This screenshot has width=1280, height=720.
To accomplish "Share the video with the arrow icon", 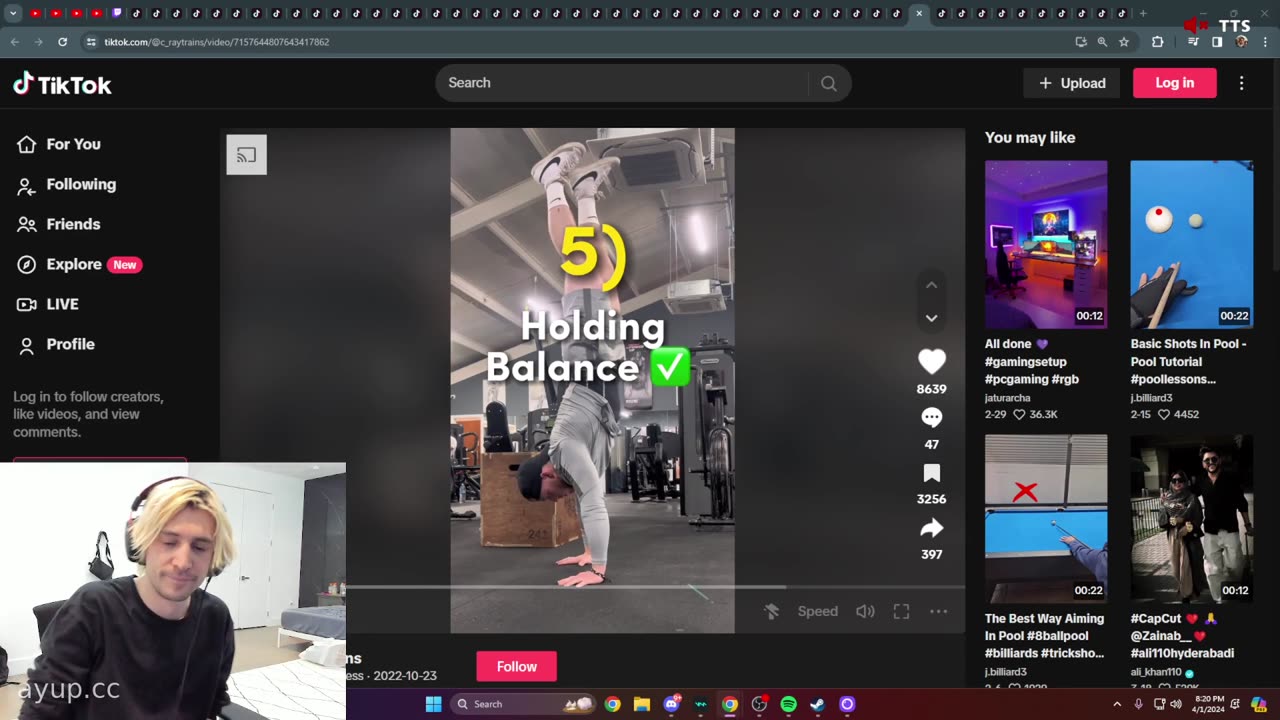I will [x=931, y=528].
